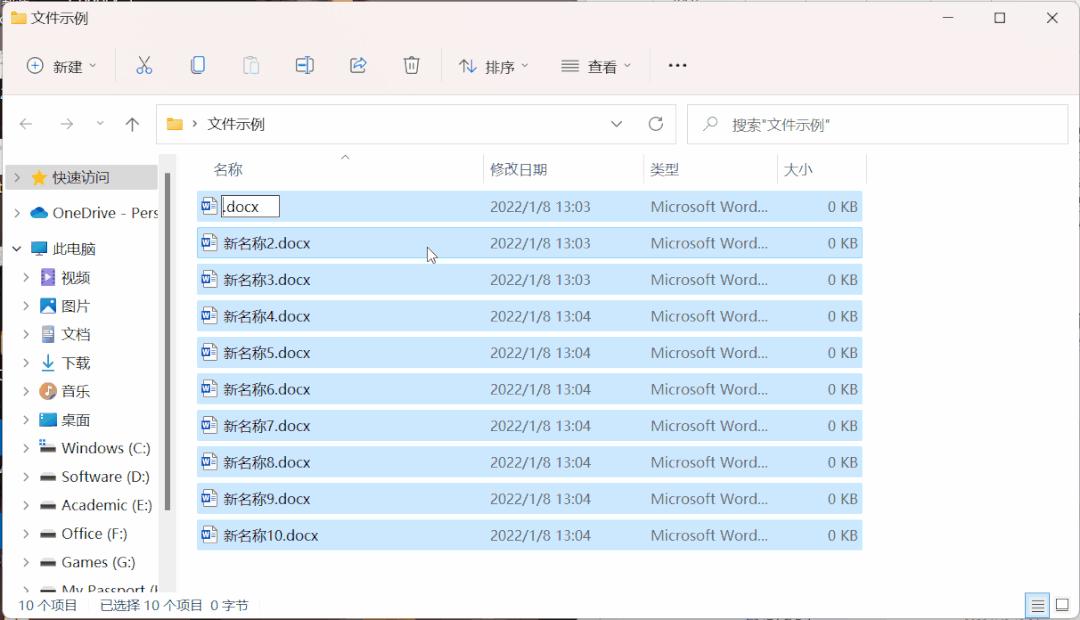Refresh the folder with the refresh icon
Screen dimensions: 1080x620
[x=657, y=124]
